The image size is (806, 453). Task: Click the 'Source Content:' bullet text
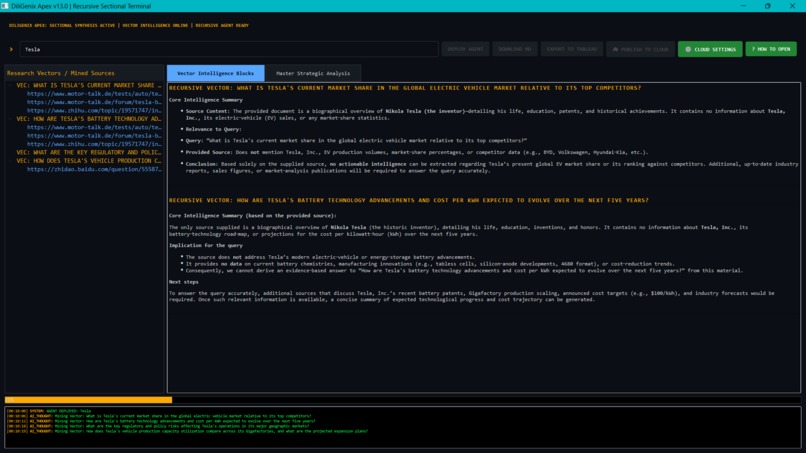[485, 114]
